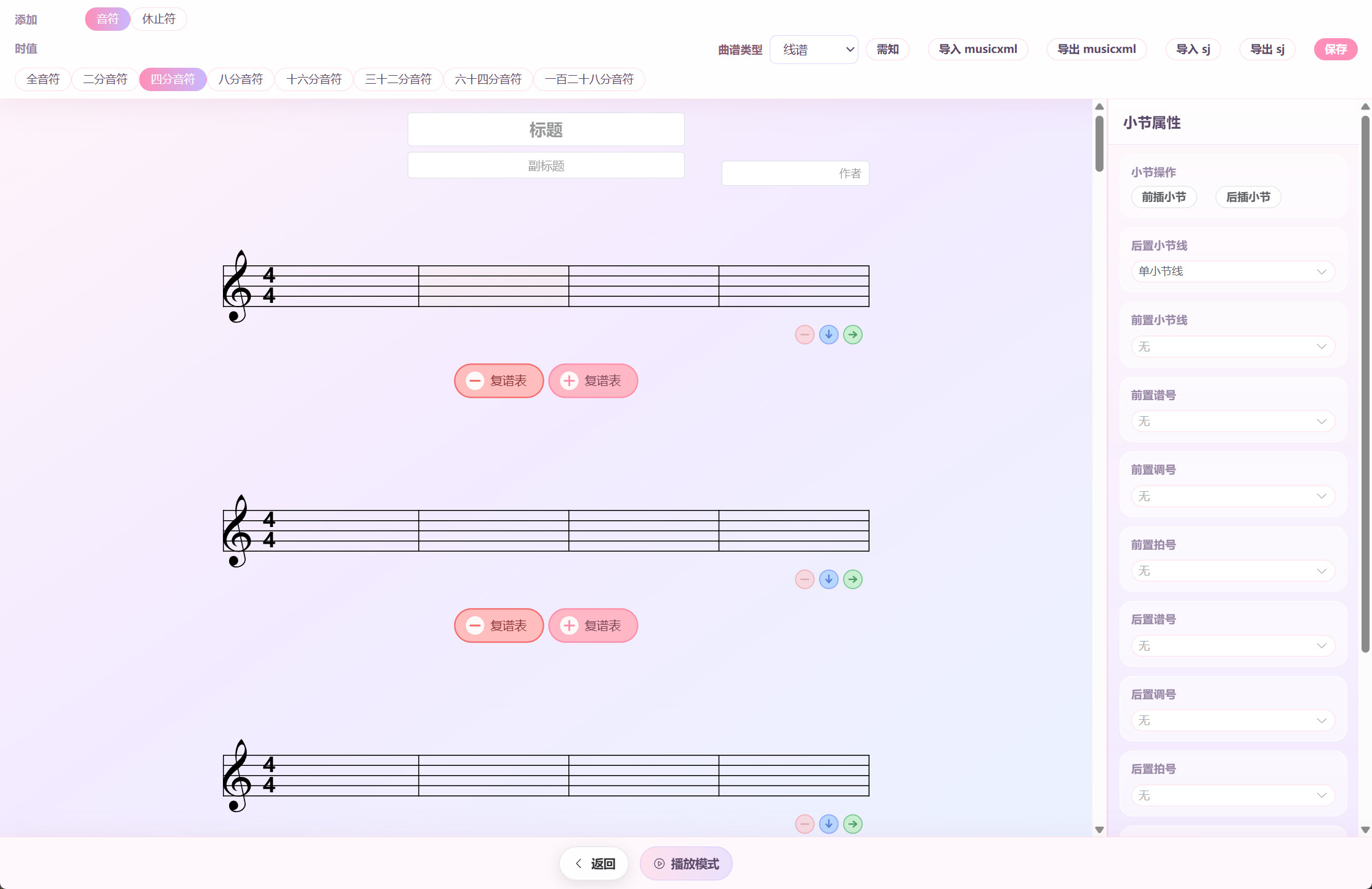The width and height of the screenshot is (1372, 889).
Task: Click red minus icon under third staff
Action: [804, 824]
